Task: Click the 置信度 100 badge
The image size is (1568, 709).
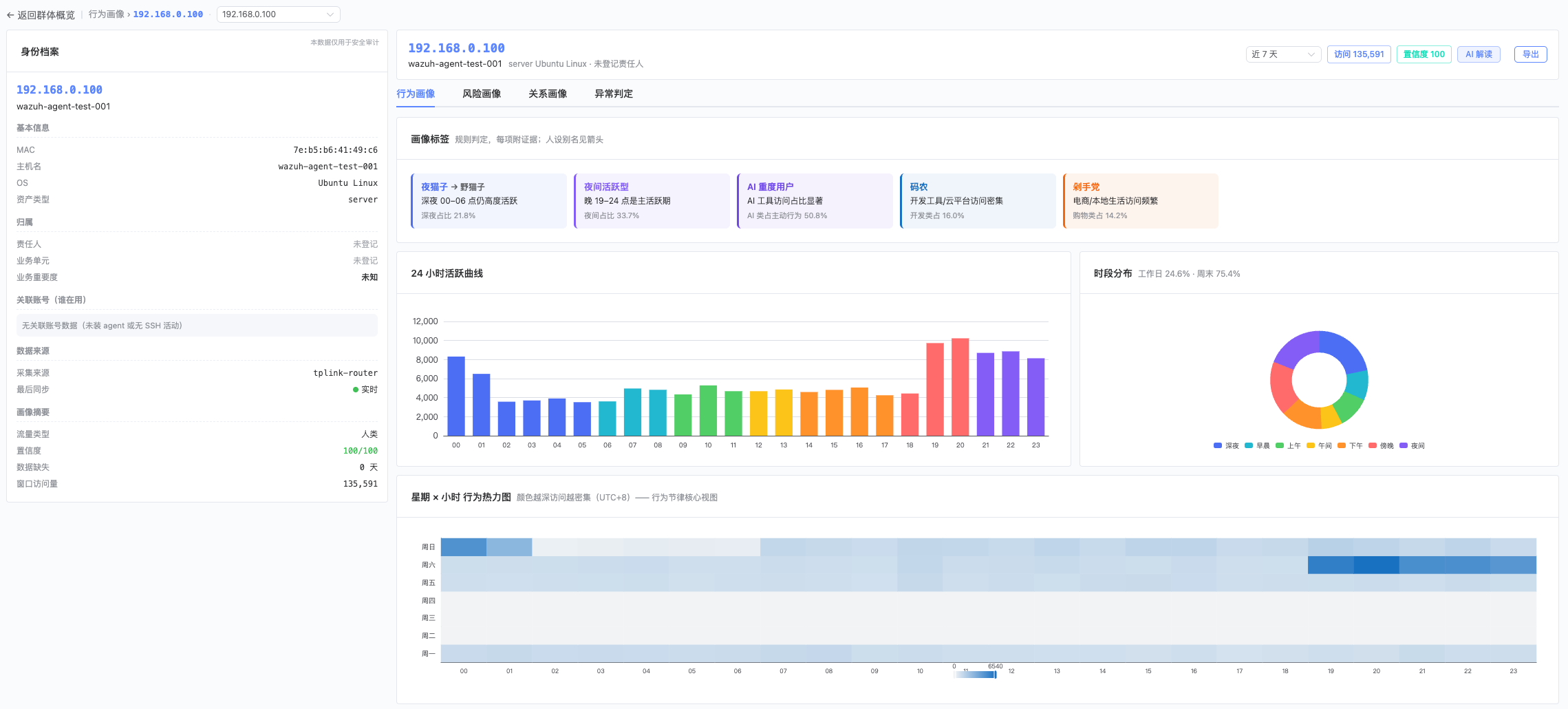Action: click(x=1424, y=54)
